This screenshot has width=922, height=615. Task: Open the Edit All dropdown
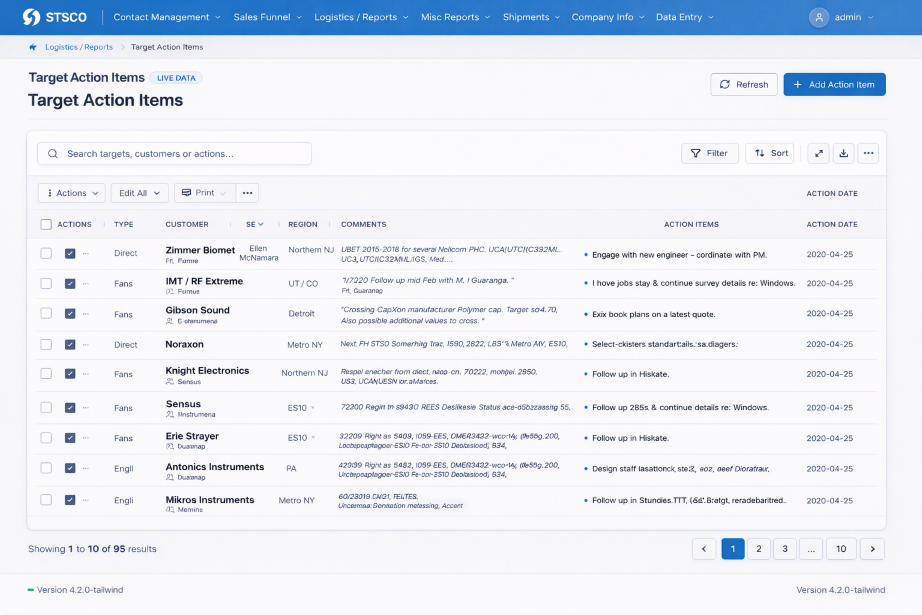[x=139, y=193]
